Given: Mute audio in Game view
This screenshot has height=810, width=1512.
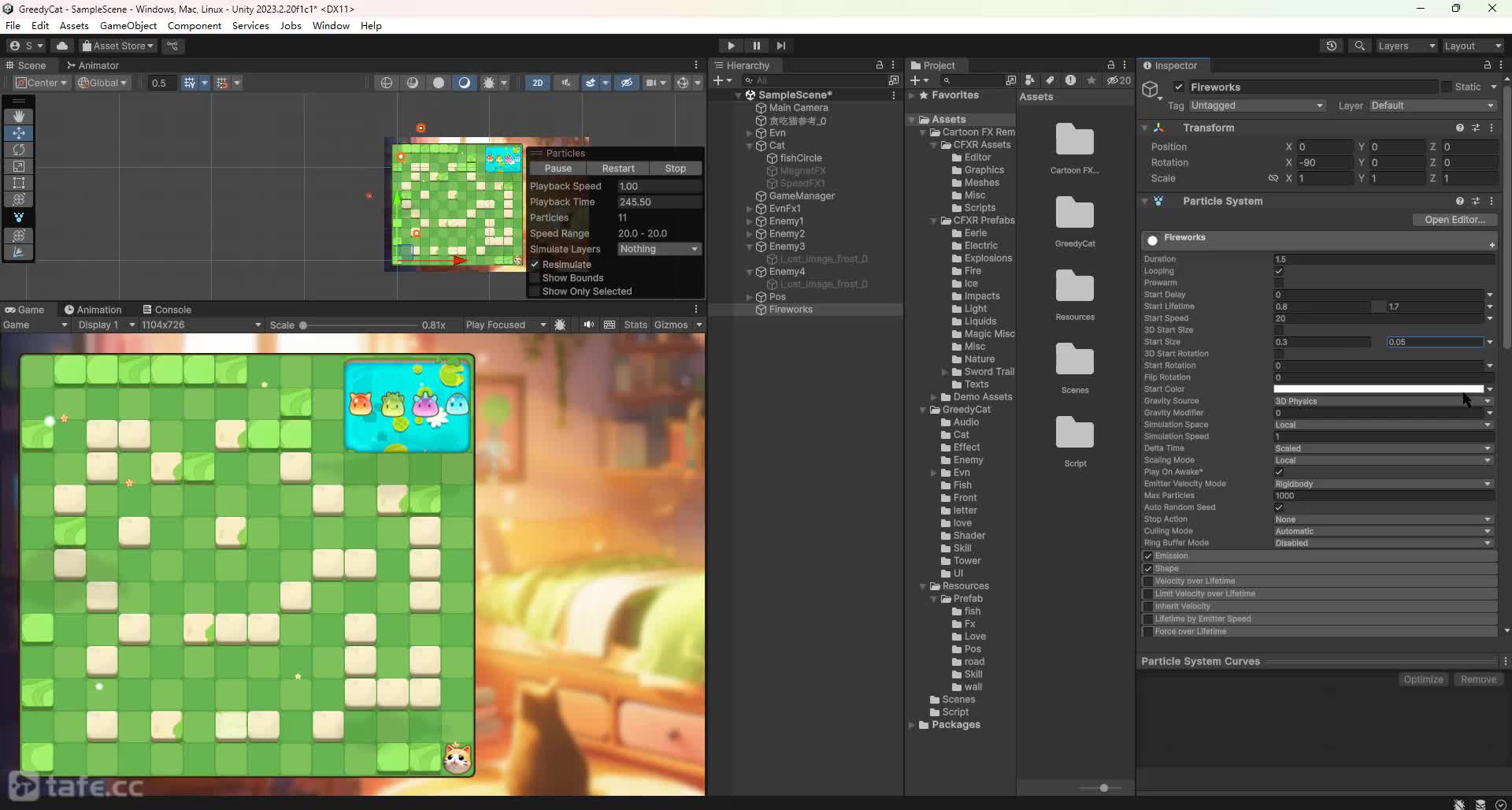Looking at the screenshot, I should pyautogui.click(x=588, y=325).
